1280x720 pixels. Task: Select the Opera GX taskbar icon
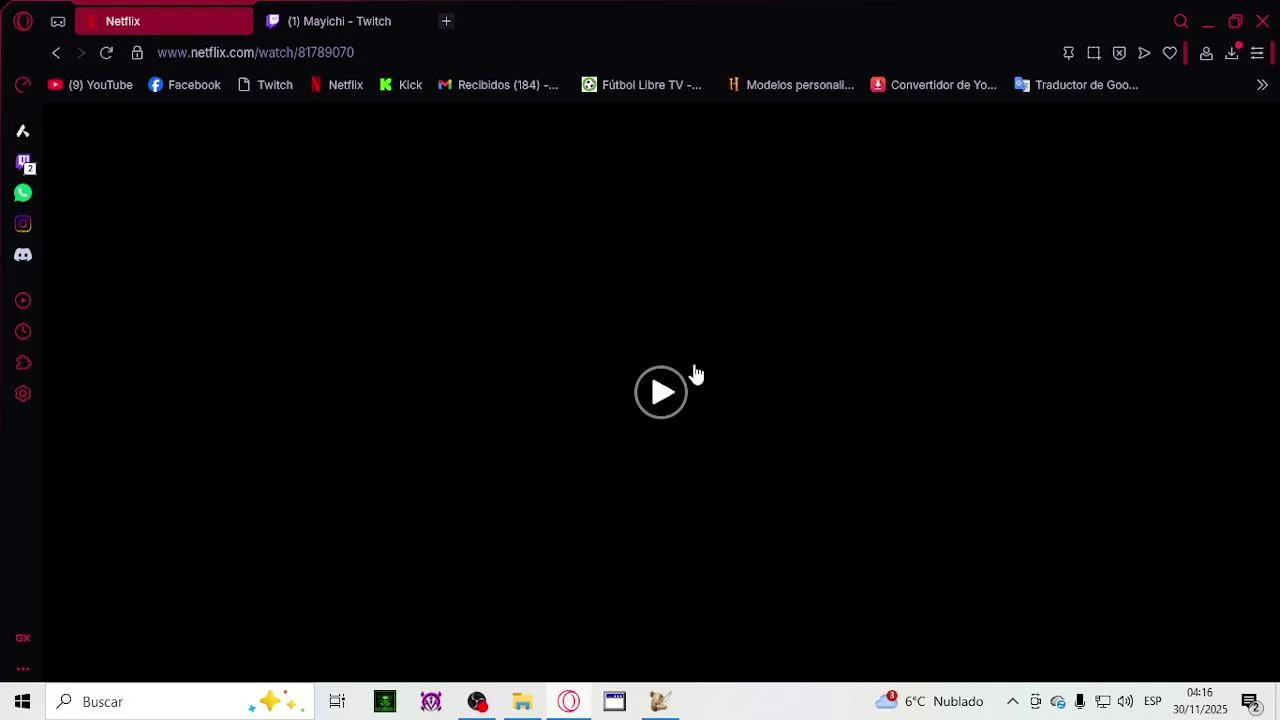point(569,702)
